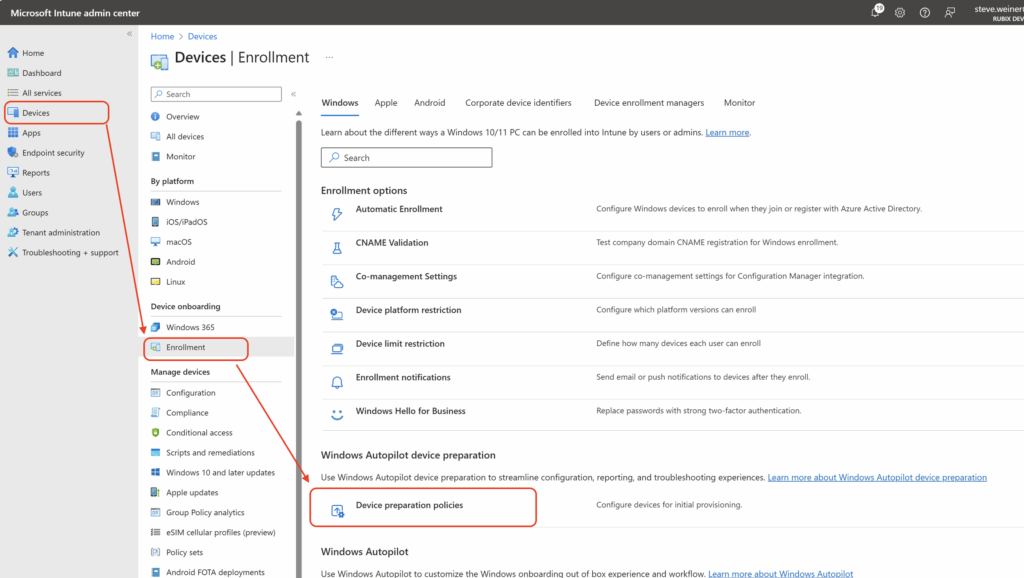Open Scripts and remediations

coord(210,453)
